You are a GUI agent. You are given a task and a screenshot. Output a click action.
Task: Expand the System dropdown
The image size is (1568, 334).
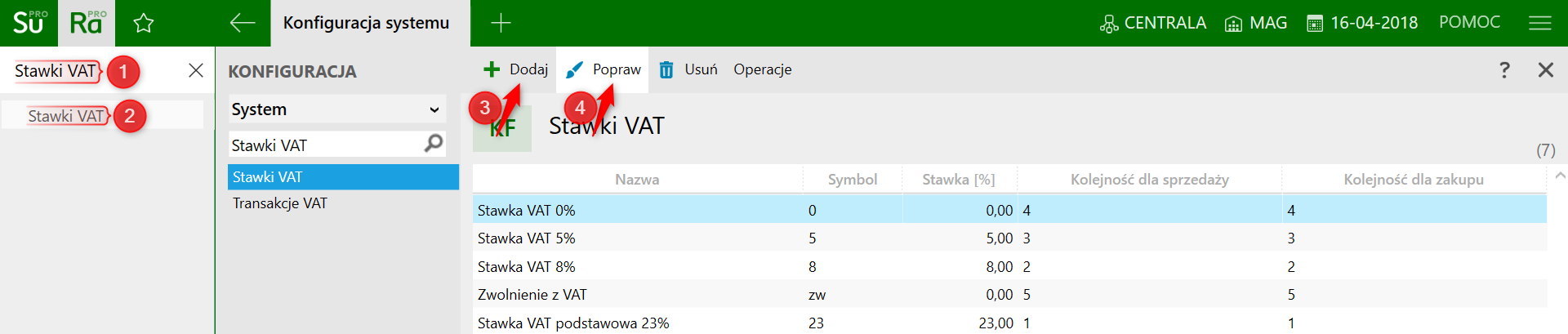click(x=336, y=109)
